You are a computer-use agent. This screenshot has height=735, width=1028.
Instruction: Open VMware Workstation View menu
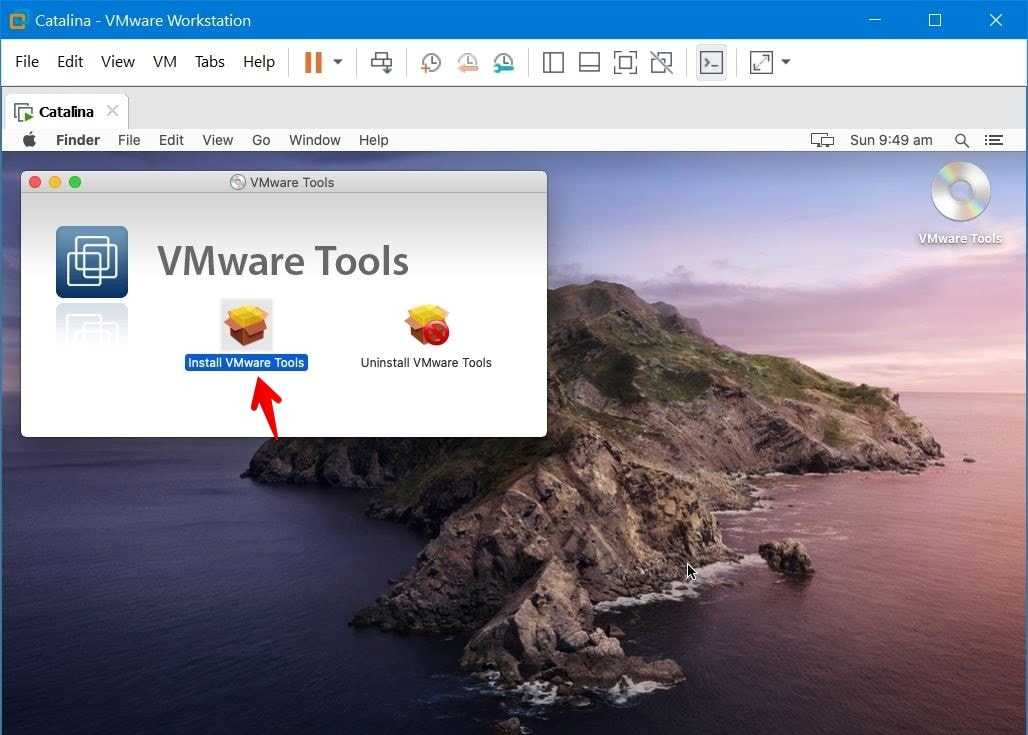118,62
